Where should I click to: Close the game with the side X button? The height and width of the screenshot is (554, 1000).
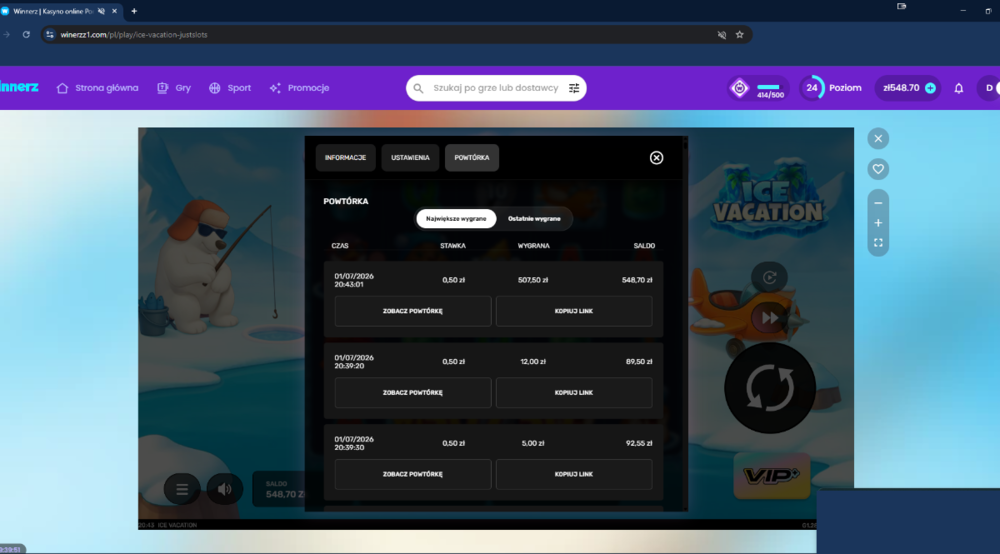tap(878, 138)
